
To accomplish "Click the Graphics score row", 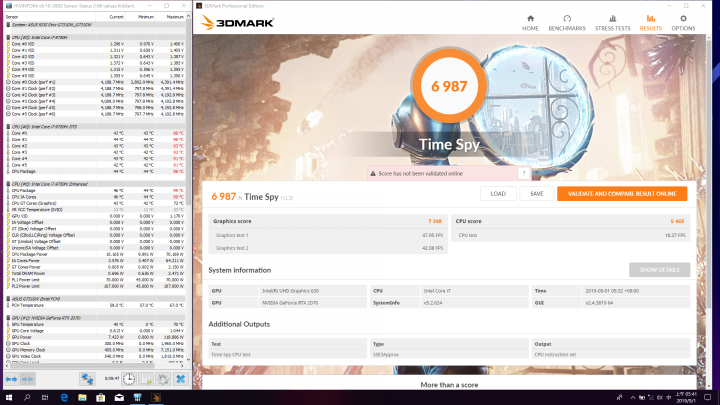I will pyautogui.click(x=328, y=221).
